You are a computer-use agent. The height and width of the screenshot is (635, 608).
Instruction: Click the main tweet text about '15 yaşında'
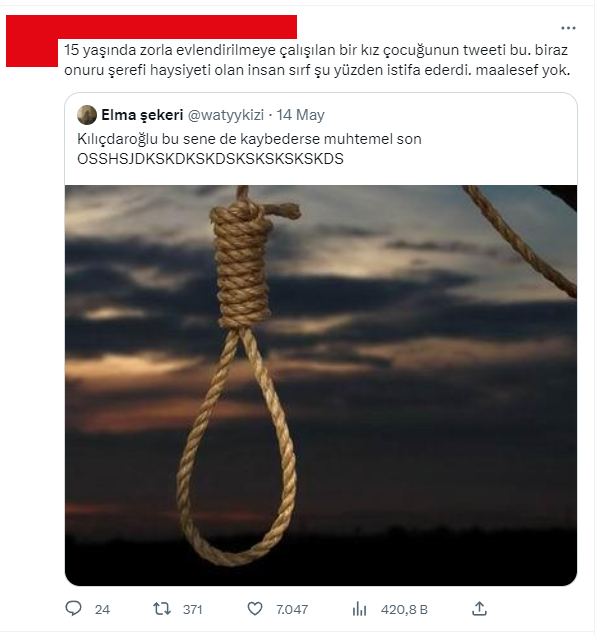coord(317,60)
